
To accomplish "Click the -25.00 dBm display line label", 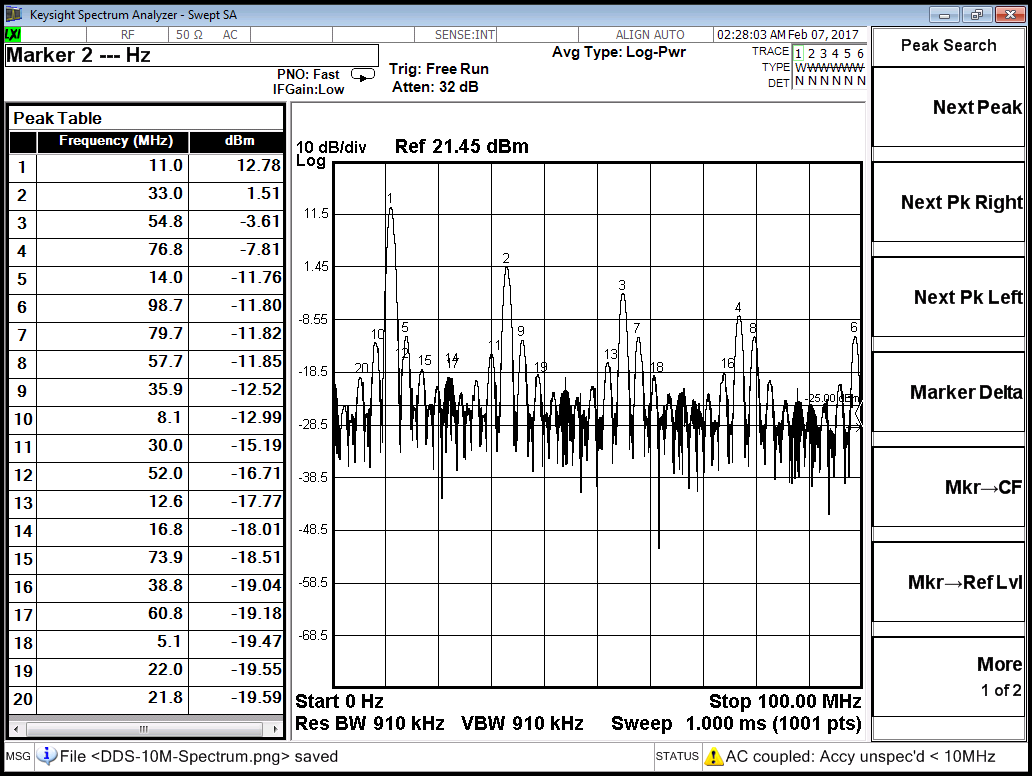I will (832, 398).
